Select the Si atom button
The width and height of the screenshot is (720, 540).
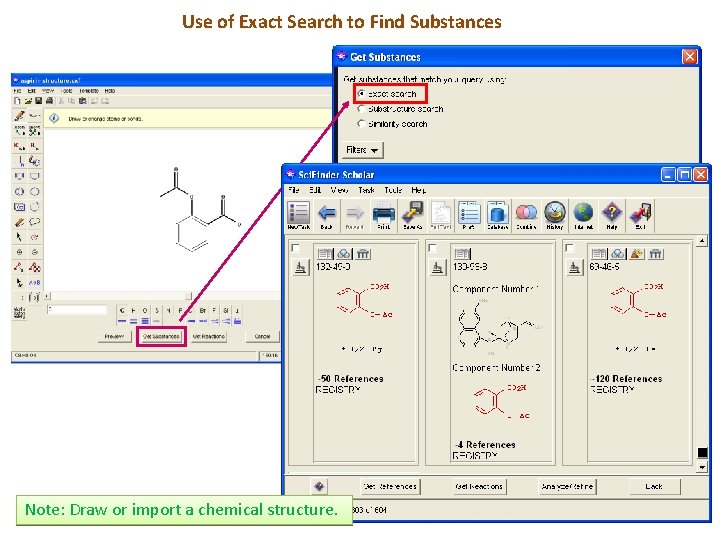coord(226,310)
